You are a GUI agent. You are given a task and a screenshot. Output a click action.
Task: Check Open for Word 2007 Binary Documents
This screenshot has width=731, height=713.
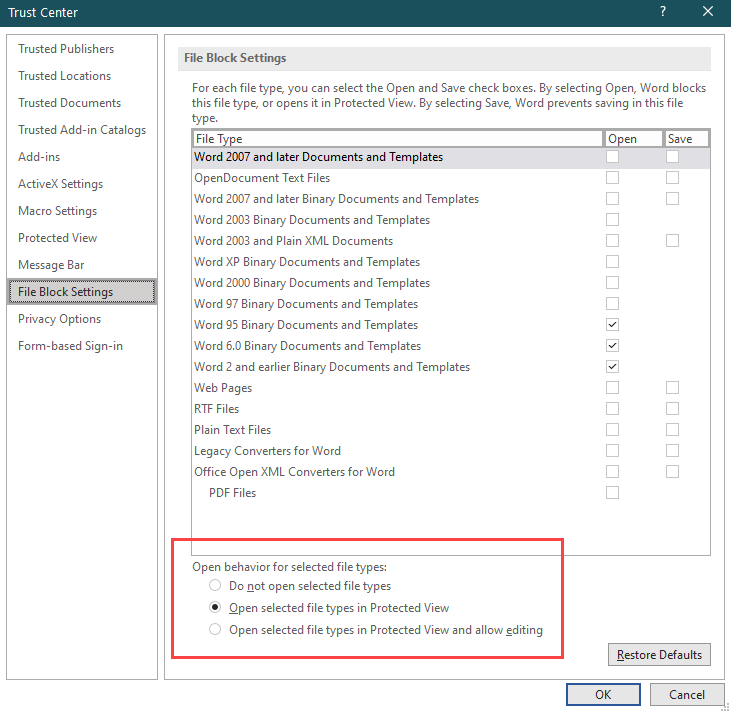pyautogui.click(x=612, y=199)
